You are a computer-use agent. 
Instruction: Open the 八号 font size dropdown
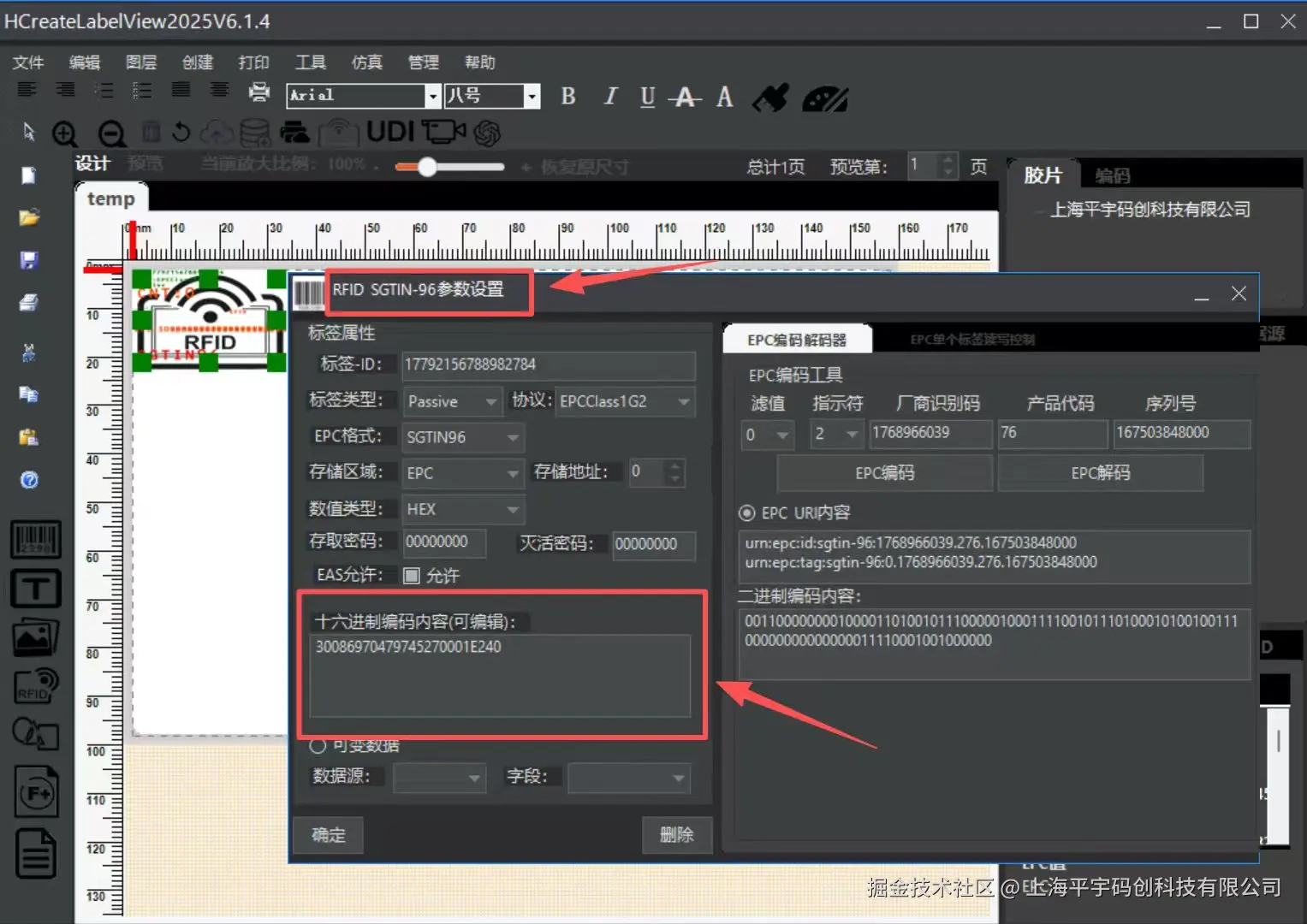tap(532, 96)
